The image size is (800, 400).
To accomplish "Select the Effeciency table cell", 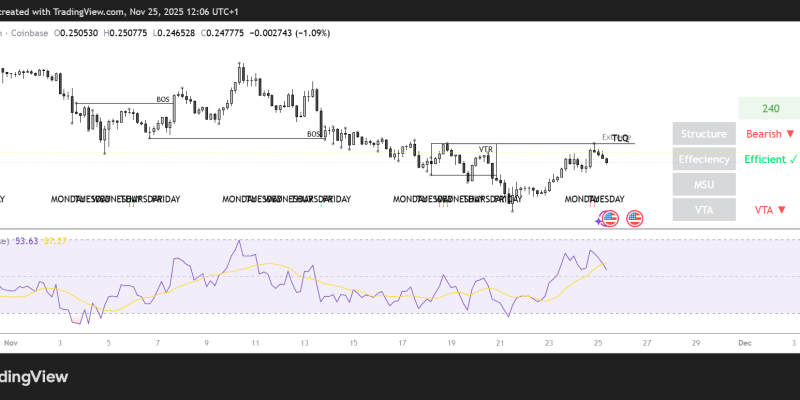I will pos(703,159).
